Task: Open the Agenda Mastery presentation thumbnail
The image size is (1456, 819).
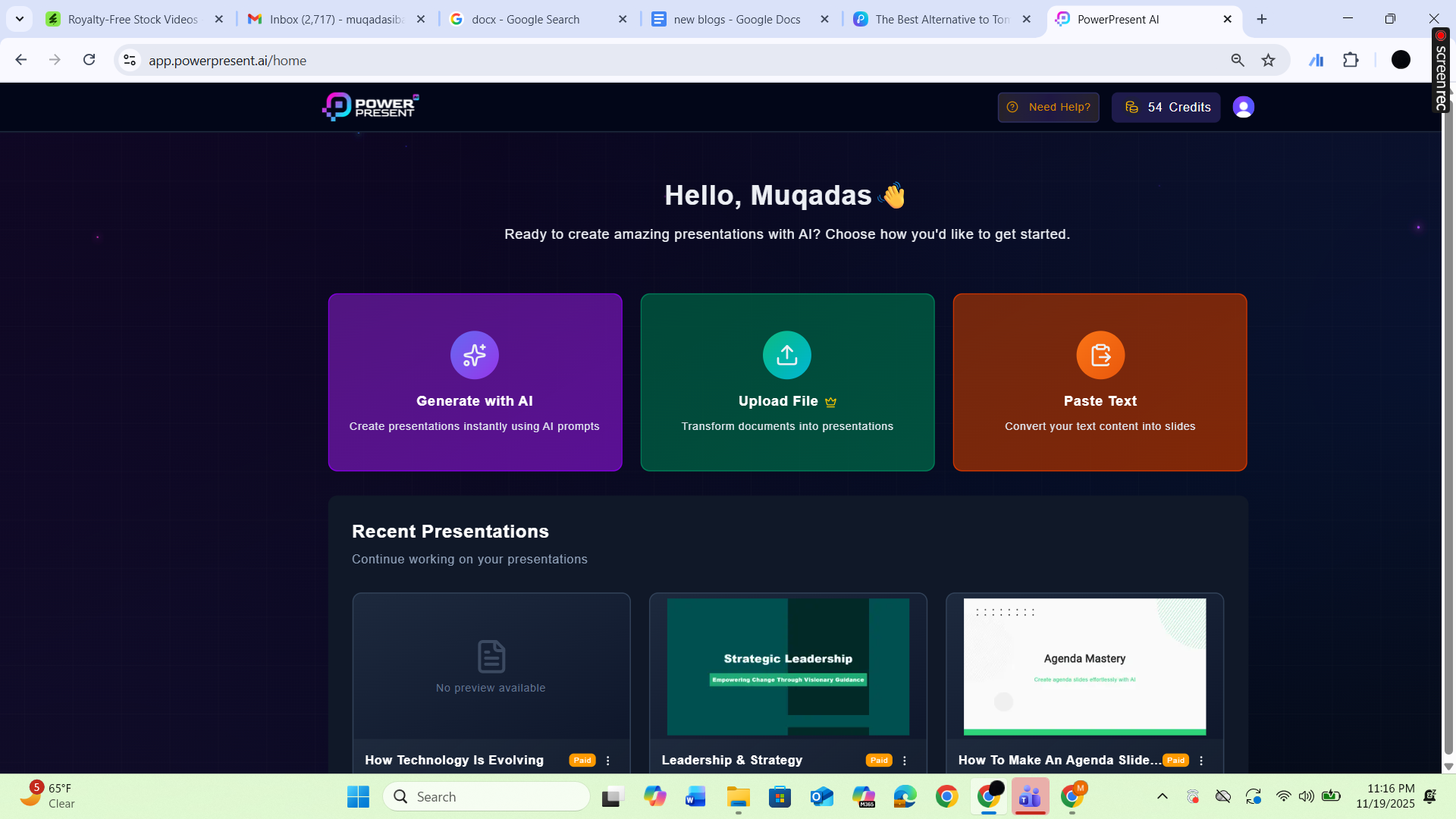Action: tap(1084, 667)
